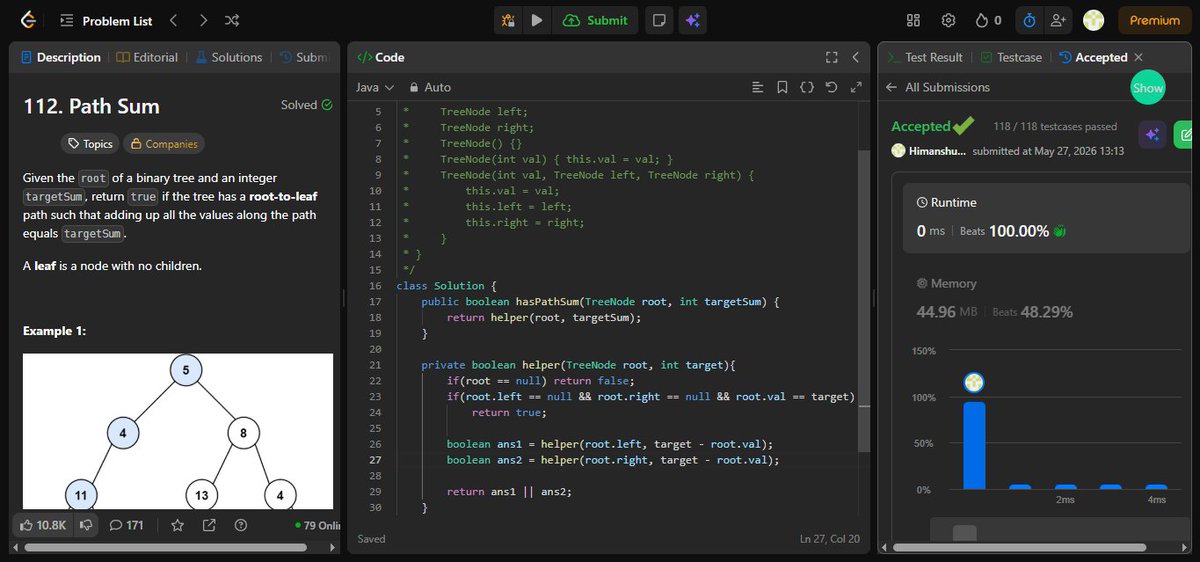Viewport: 1200px width, 562px height.
Task: Click the share icon under the description
Action: point(209,525)
